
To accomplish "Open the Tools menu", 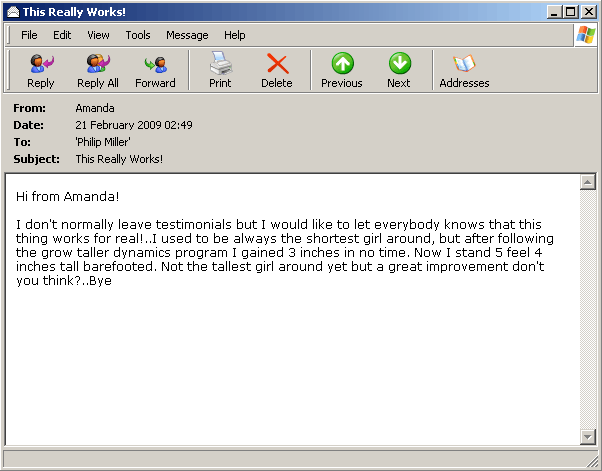I will pos(138,35).
